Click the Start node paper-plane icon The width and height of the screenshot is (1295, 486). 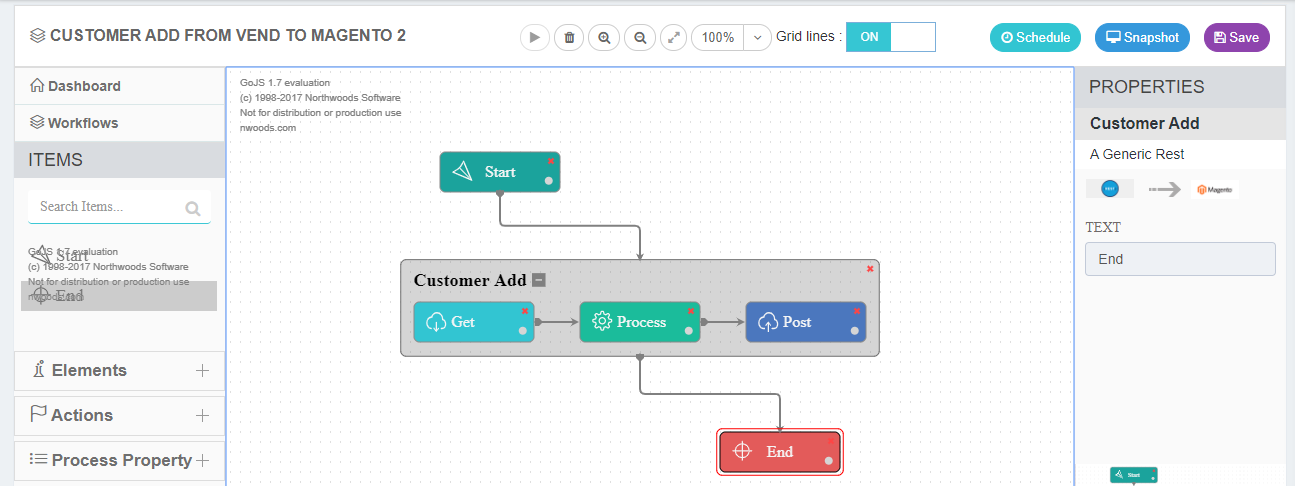click(462, 172)
